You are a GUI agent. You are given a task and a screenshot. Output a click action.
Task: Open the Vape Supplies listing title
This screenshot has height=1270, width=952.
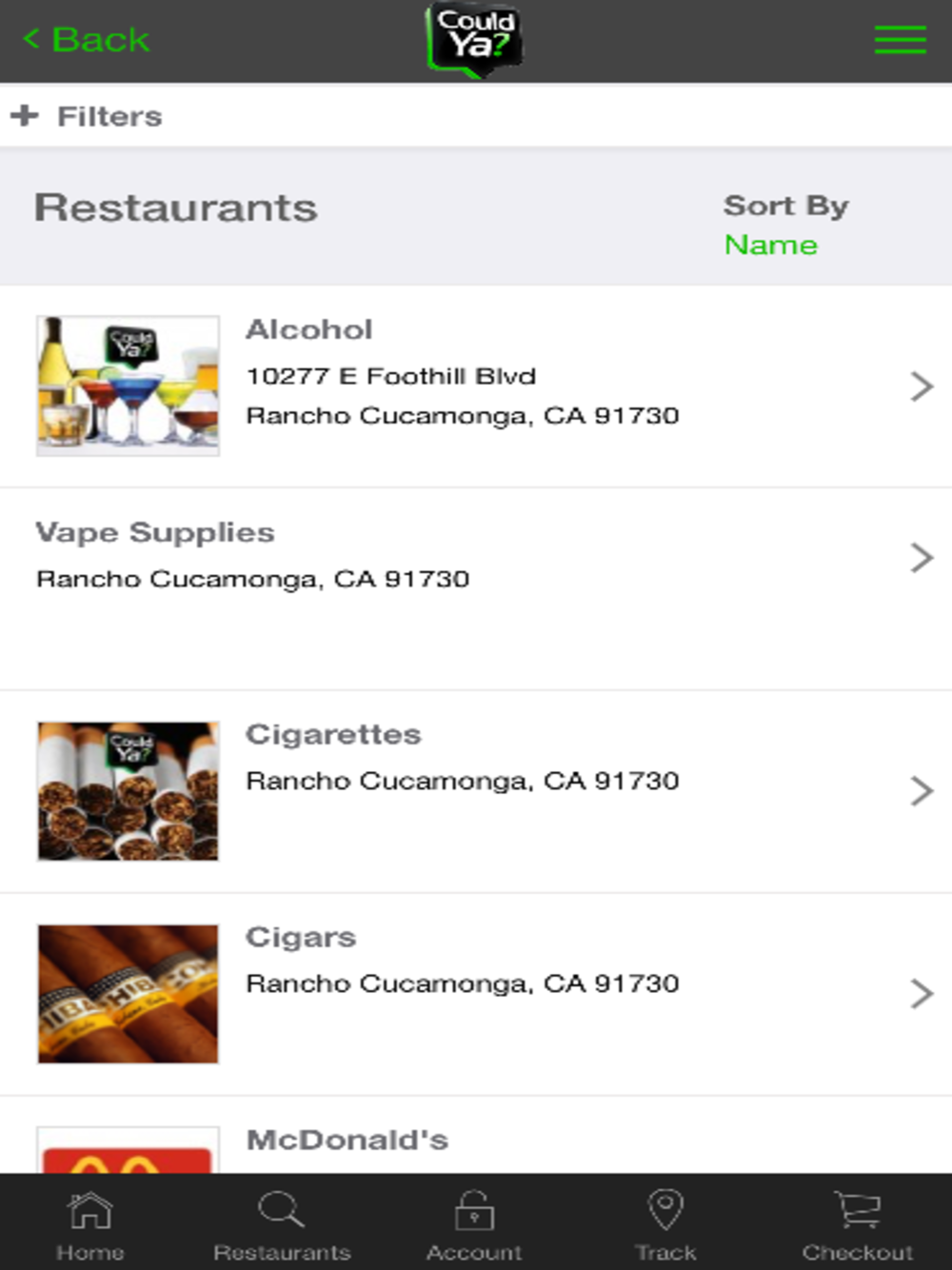point(155,533)
